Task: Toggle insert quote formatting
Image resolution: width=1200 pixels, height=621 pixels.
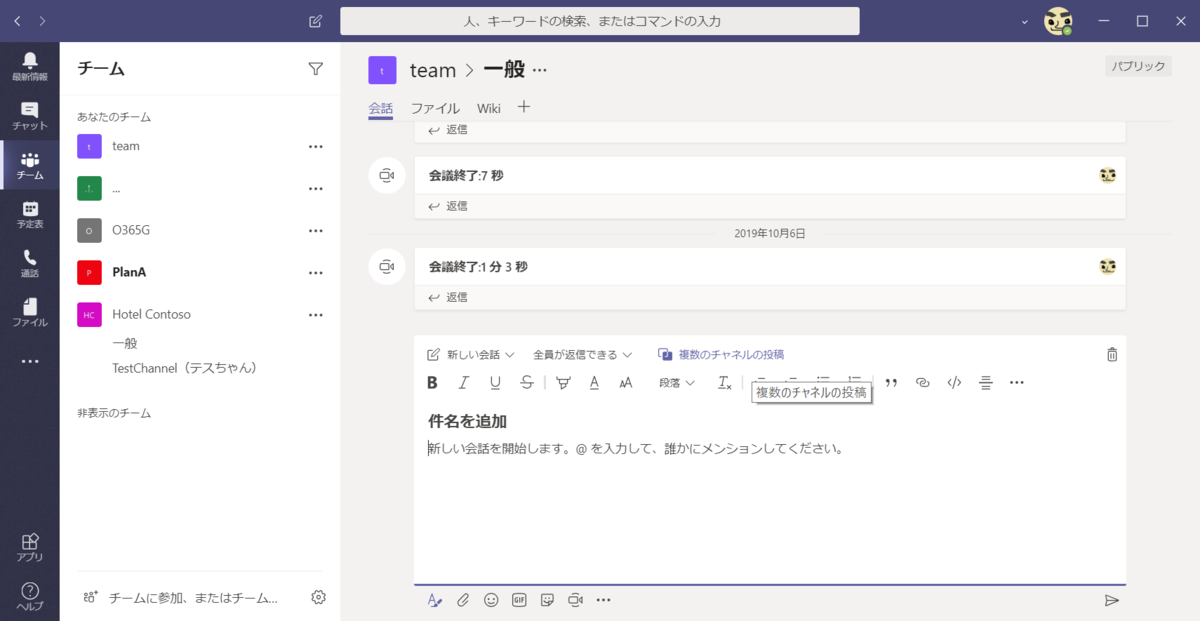Action: coord(890,382)
